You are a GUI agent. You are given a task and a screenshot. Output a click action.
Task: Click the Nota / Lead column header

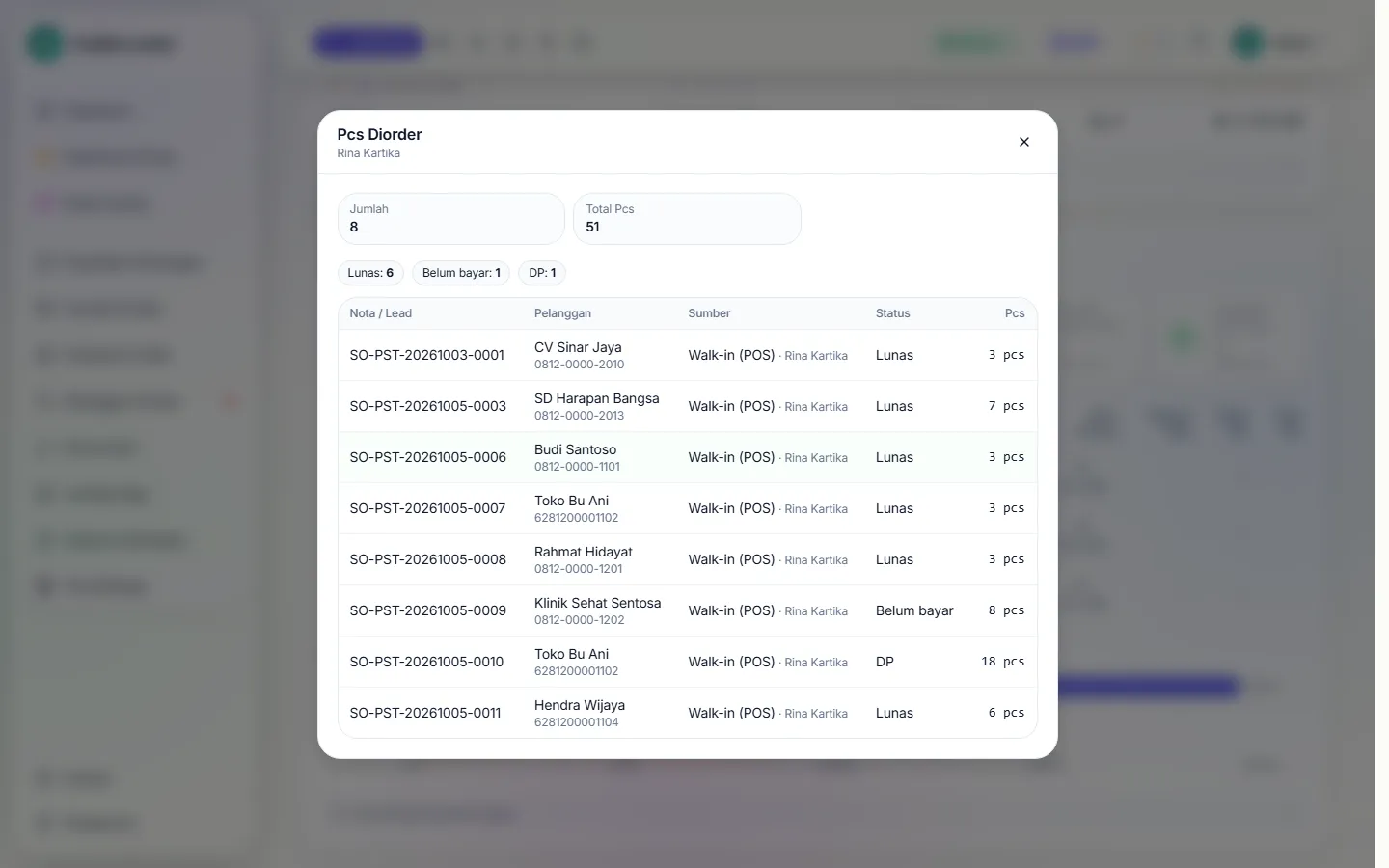(380, 313)
